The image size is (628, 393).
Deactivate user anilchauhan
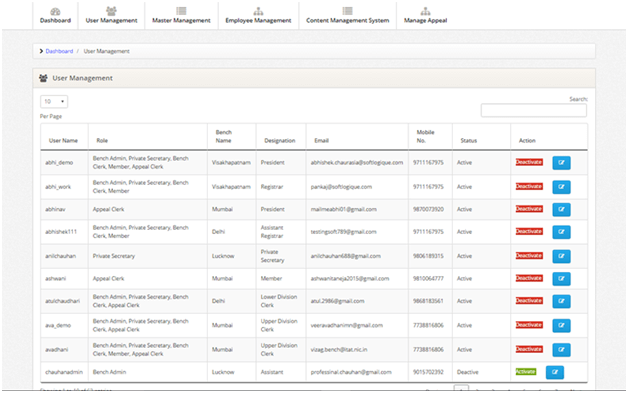pyautogui.click(x=529, y=256)
